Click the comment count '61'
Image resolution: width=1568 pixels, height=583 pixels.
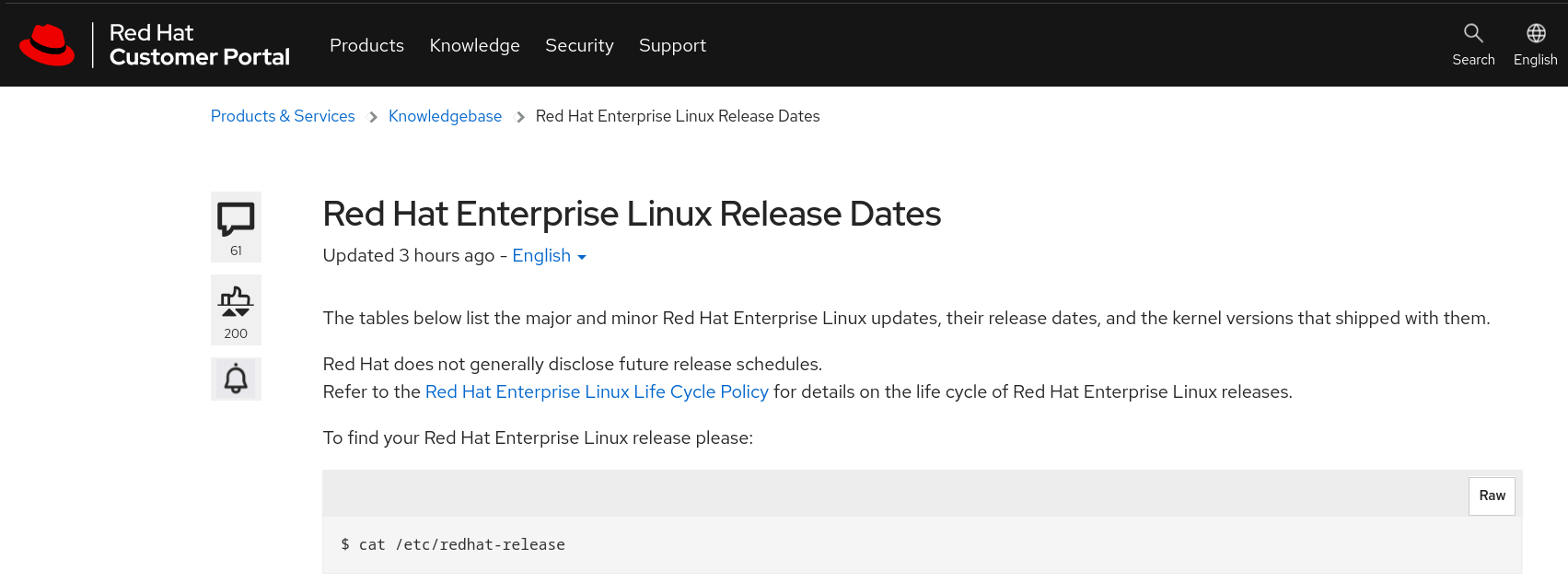236,251
